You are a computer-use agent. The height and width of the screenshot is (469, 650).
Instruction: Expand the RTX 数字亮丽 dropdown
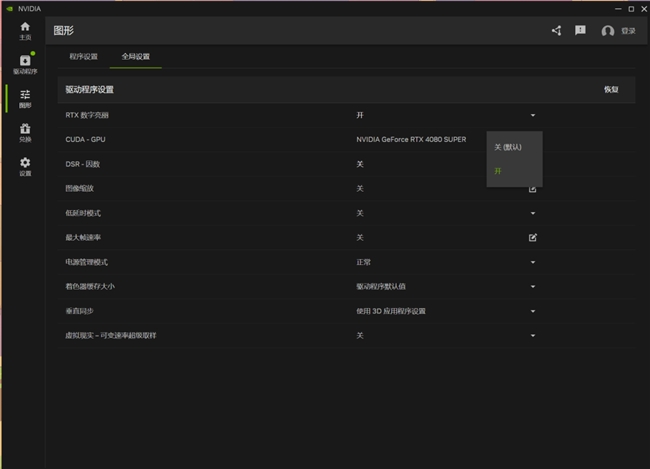pyautogui.click(x=533, y=116)
